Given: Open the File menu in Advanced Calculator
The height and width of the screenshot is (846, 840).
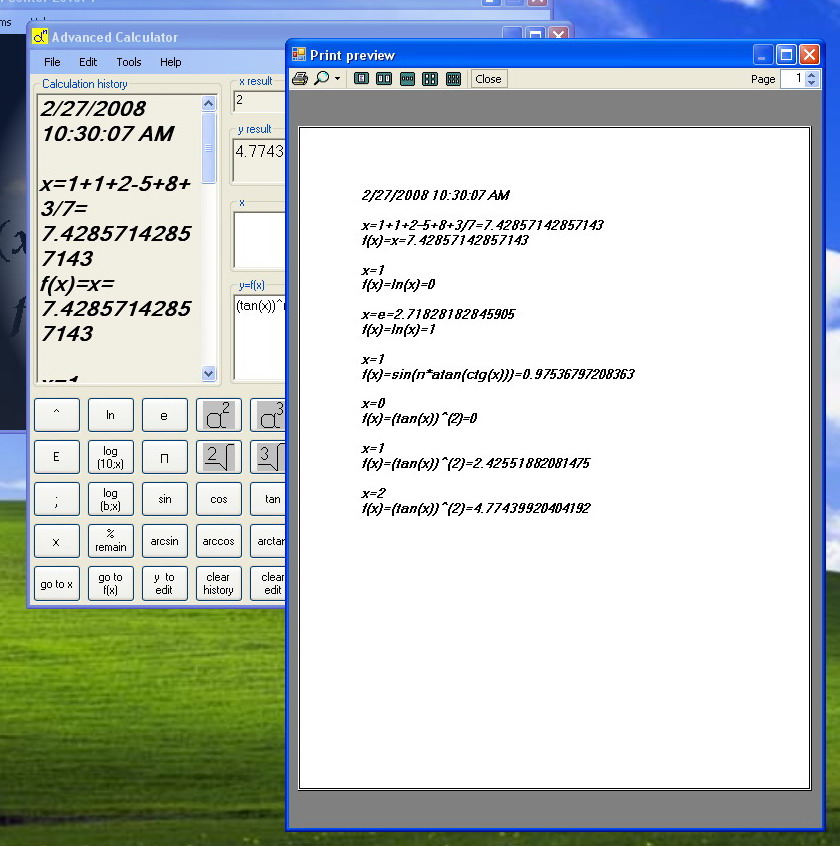Looking at the screenshot, I should (52, 62).
